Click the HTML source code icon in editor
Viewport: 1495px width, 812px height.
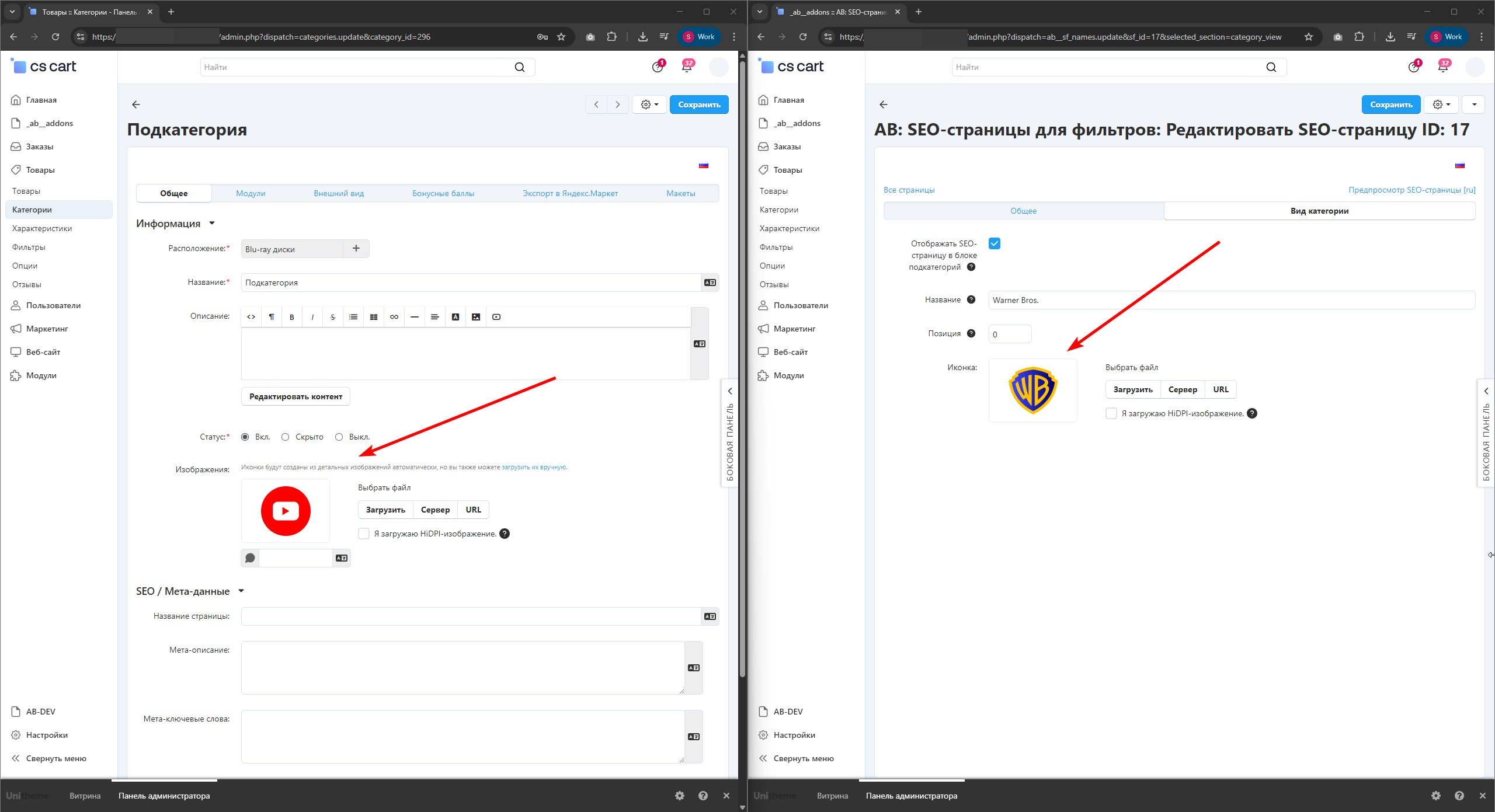point(251,317)
